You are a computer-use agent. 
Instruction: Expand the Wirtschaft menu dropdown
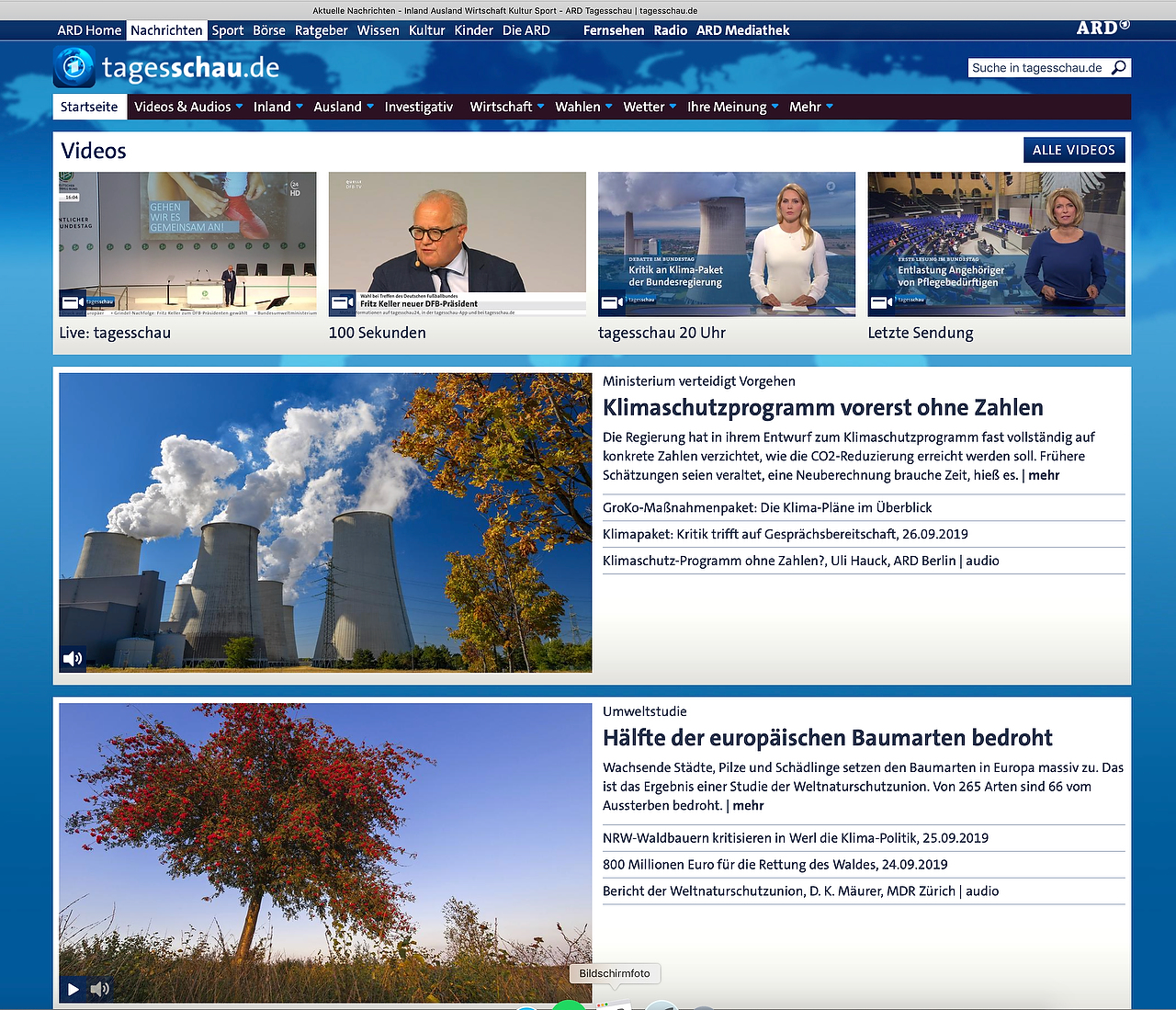541,107
